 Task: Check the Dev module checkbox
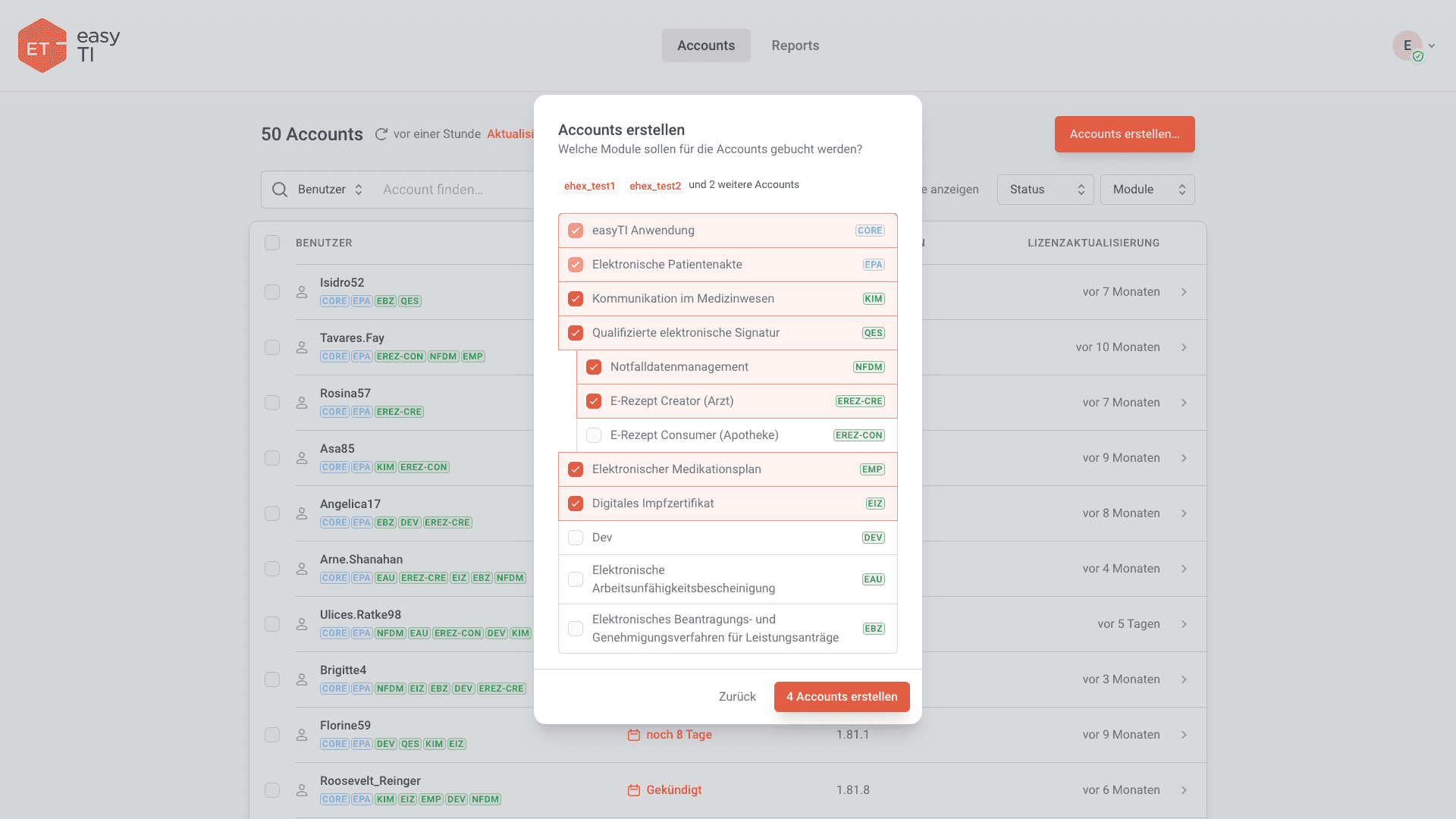click(576, 538)
